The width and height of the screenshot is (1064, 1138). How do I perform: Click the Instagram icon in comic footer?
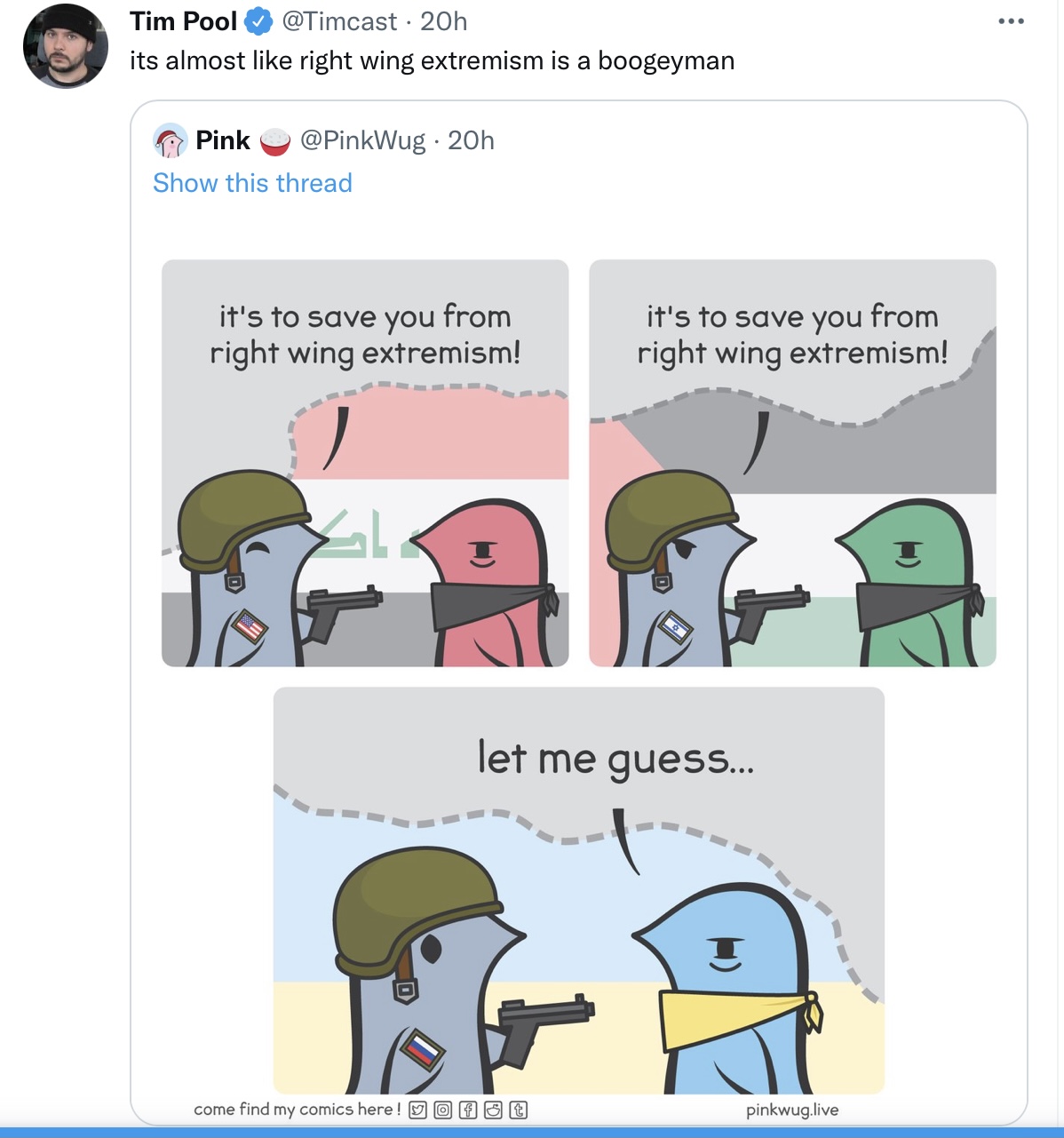(442, 1110)
